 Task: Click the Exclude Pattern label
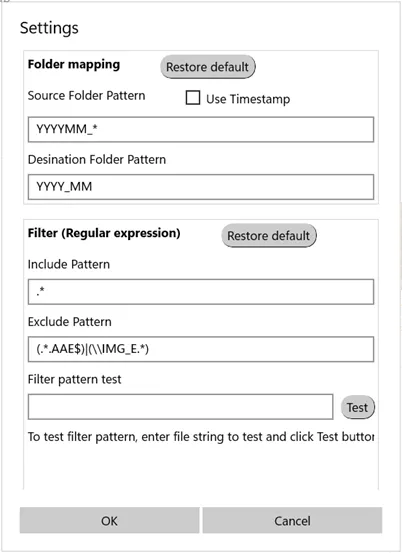pos(69,322)
